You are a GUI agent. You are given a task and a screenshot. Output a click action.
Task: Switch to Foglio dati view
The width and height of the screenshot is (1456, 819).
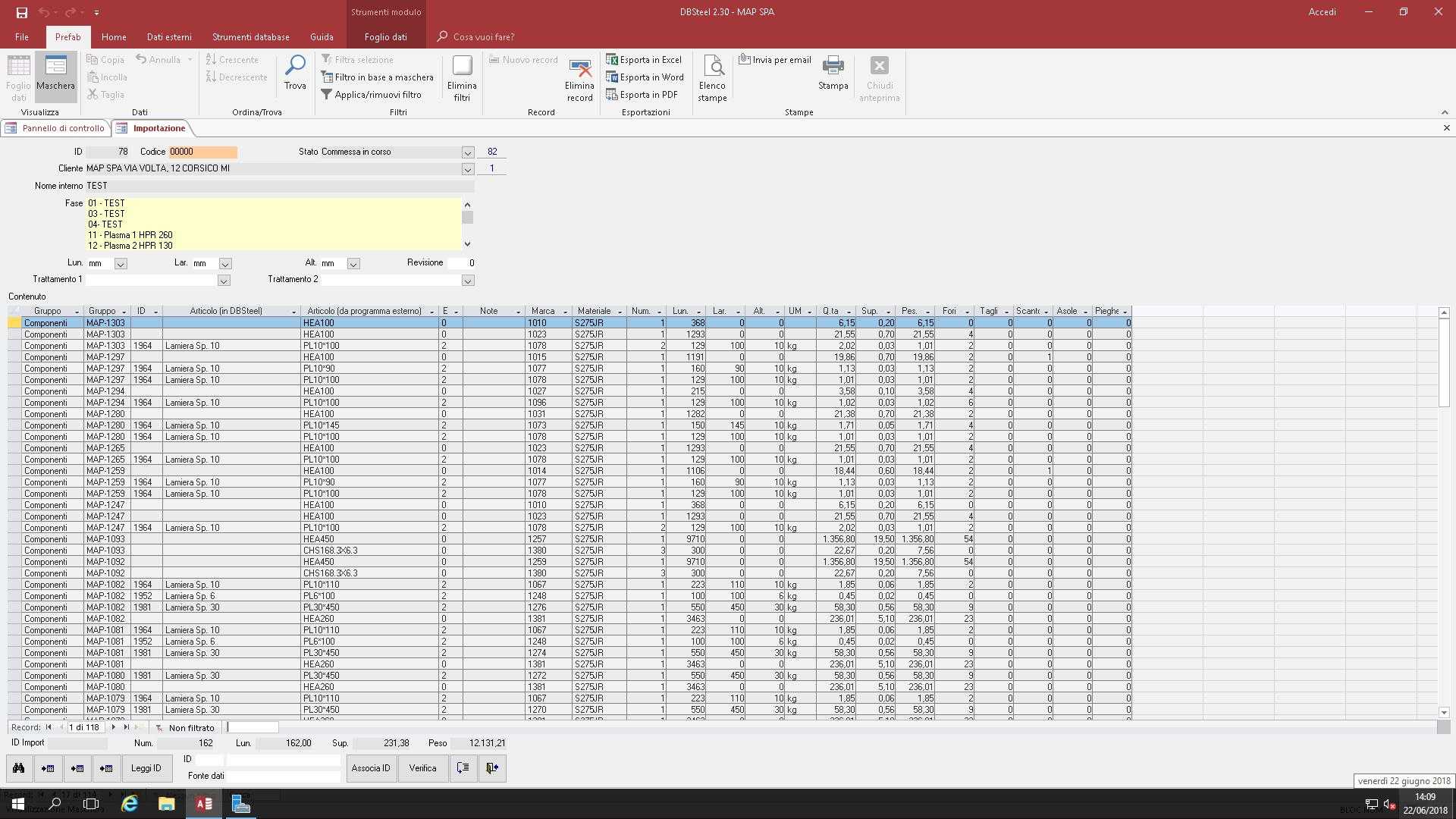pos(18,77)
